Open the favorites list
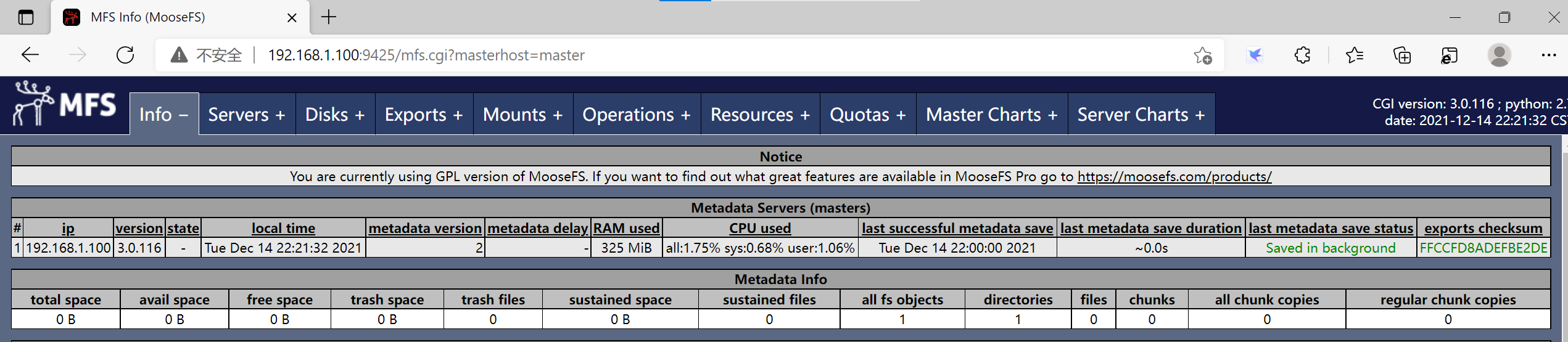Image resolution: width=1568 pixels, height=342 pixels. tap(1355, 55)
